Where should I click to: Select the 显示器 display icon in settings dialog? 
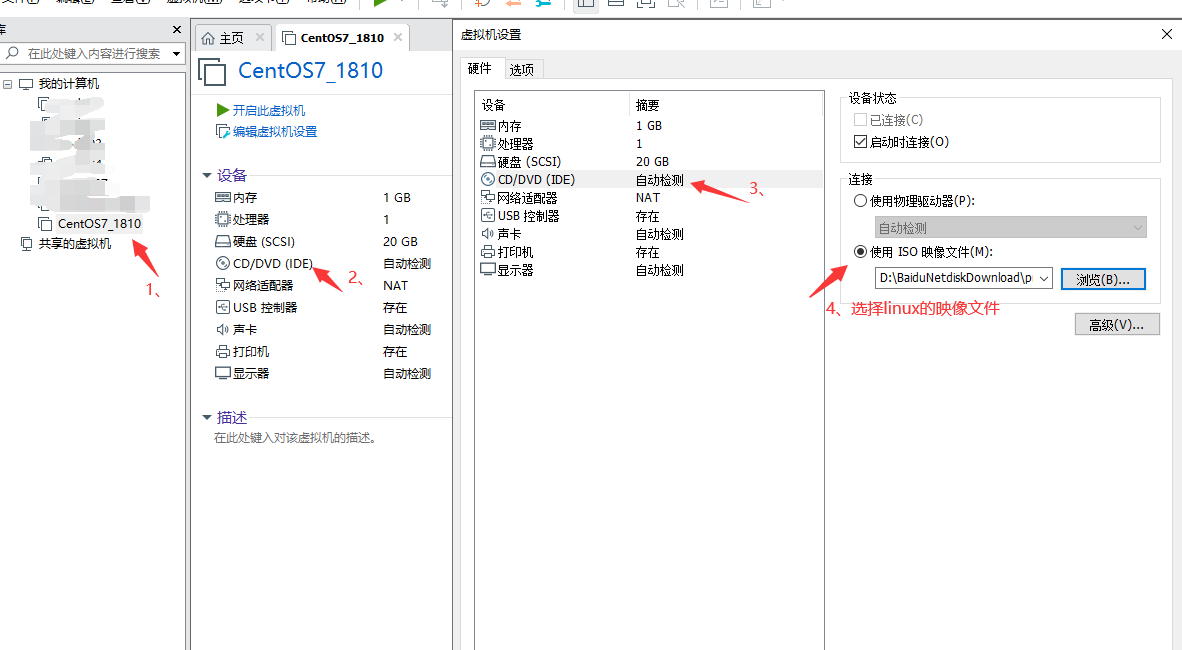point(488,269)
